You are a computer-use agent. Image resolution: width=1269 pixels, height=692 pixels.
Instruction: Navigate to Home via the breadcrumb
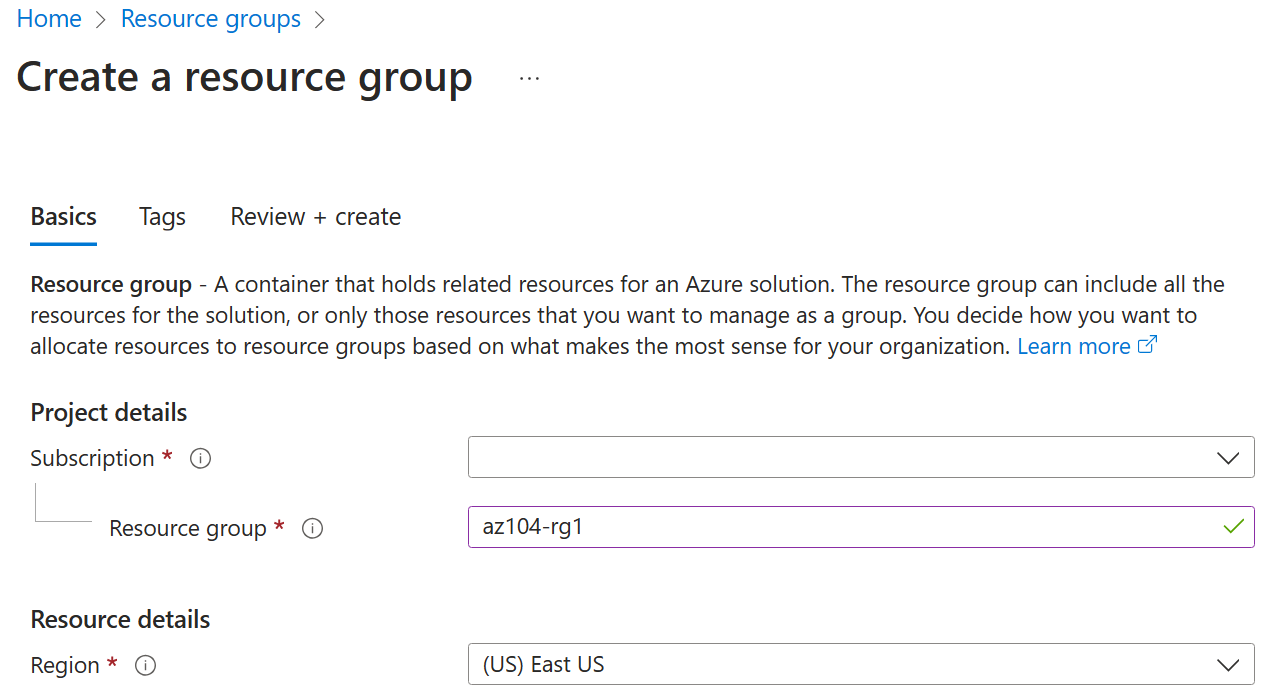pos(48,19)
